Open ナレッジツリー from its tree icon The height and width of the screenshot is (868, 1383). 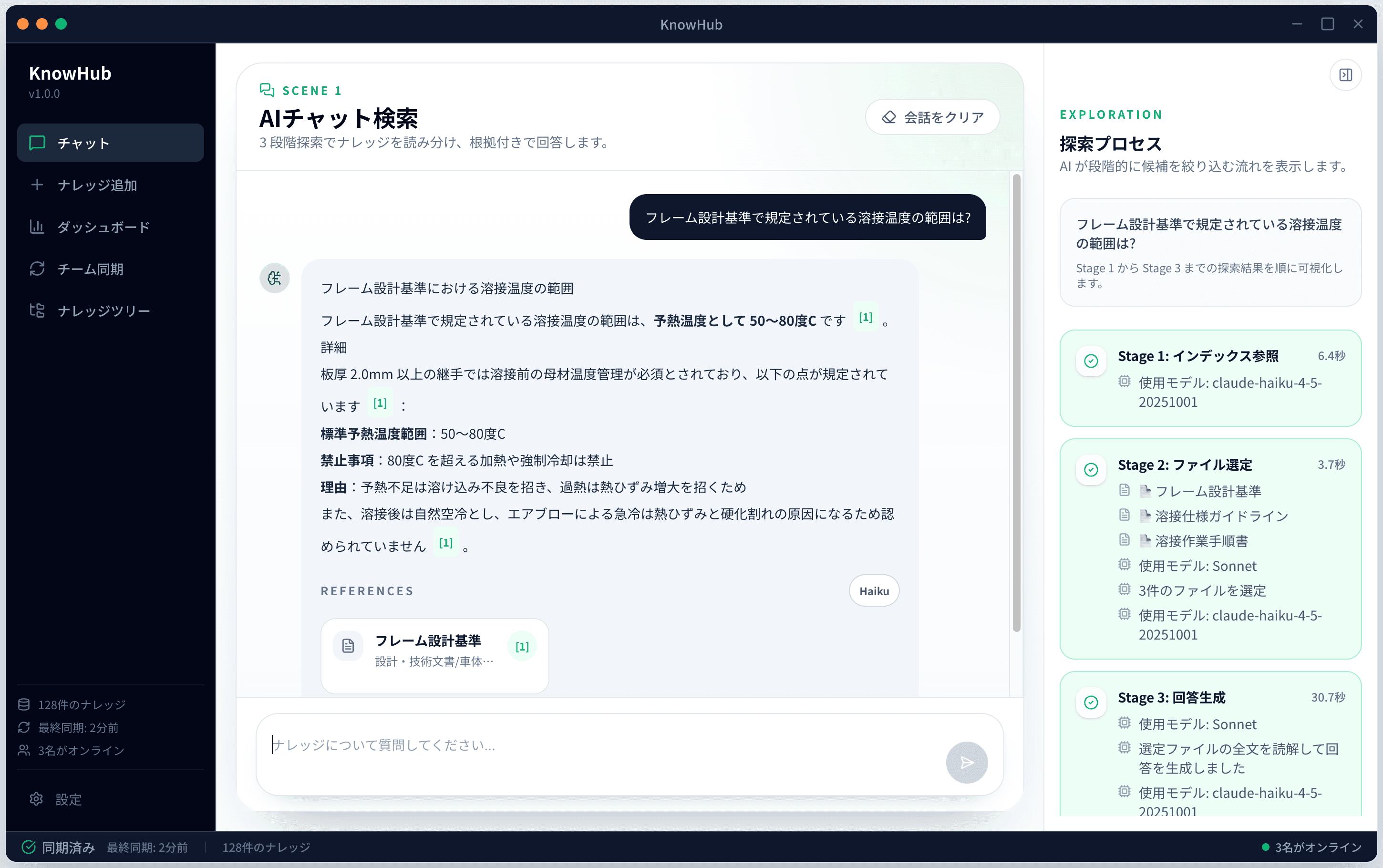[x=37, y=310]
